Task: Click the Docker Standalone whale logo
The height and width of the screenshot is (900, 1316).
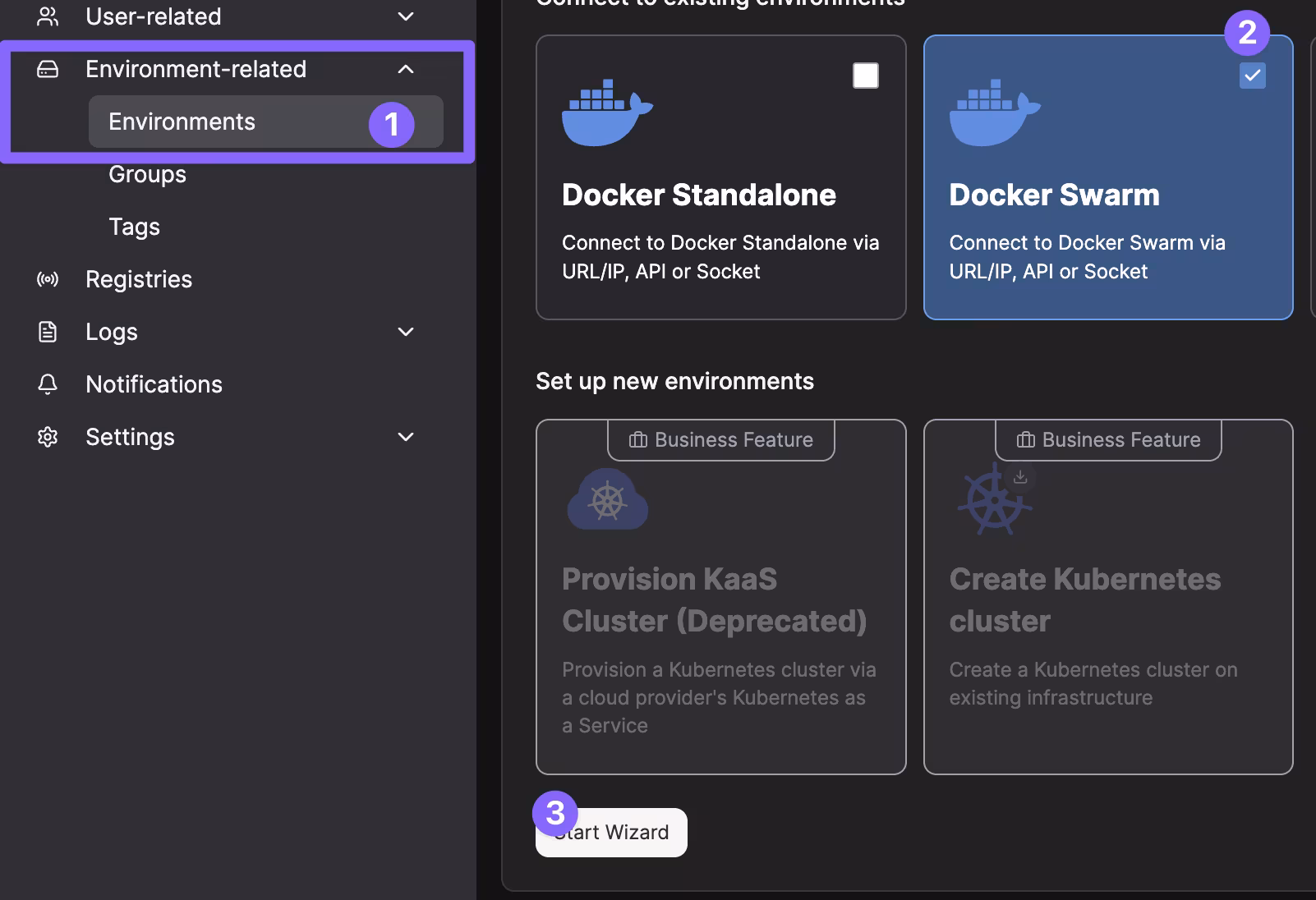Action: (x=606, y=113)
